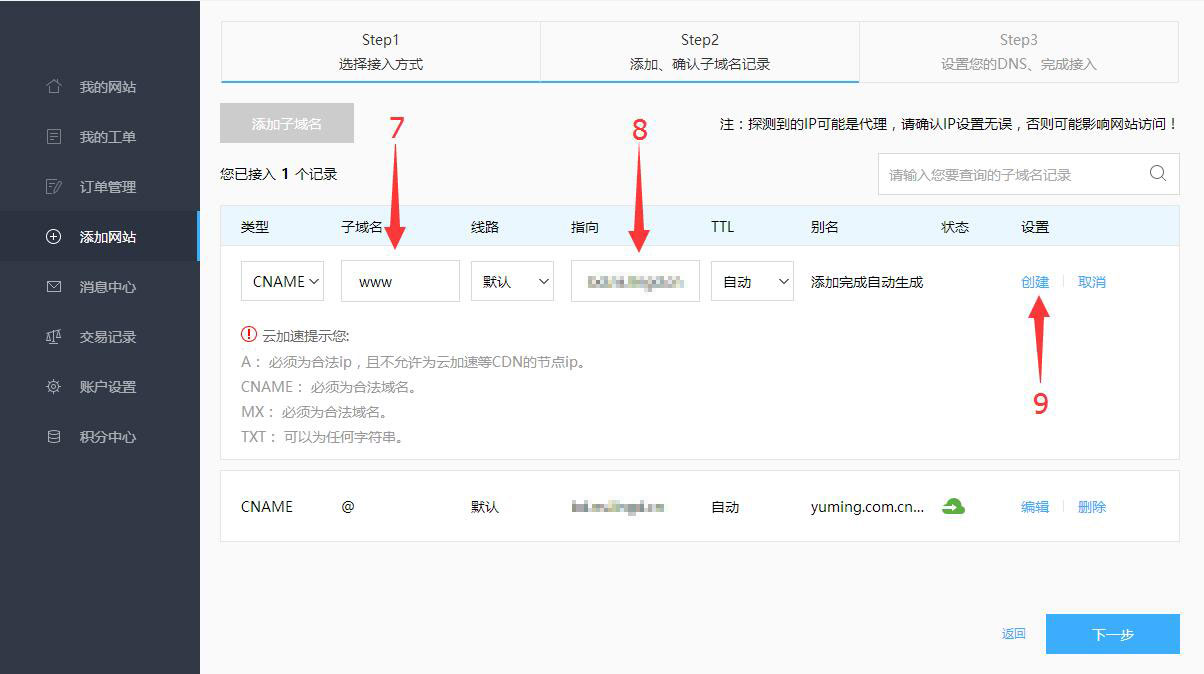The image size is (1204, 674).
Task: Expand the 线路 默认 dropdown
Action: click(512, 282)
